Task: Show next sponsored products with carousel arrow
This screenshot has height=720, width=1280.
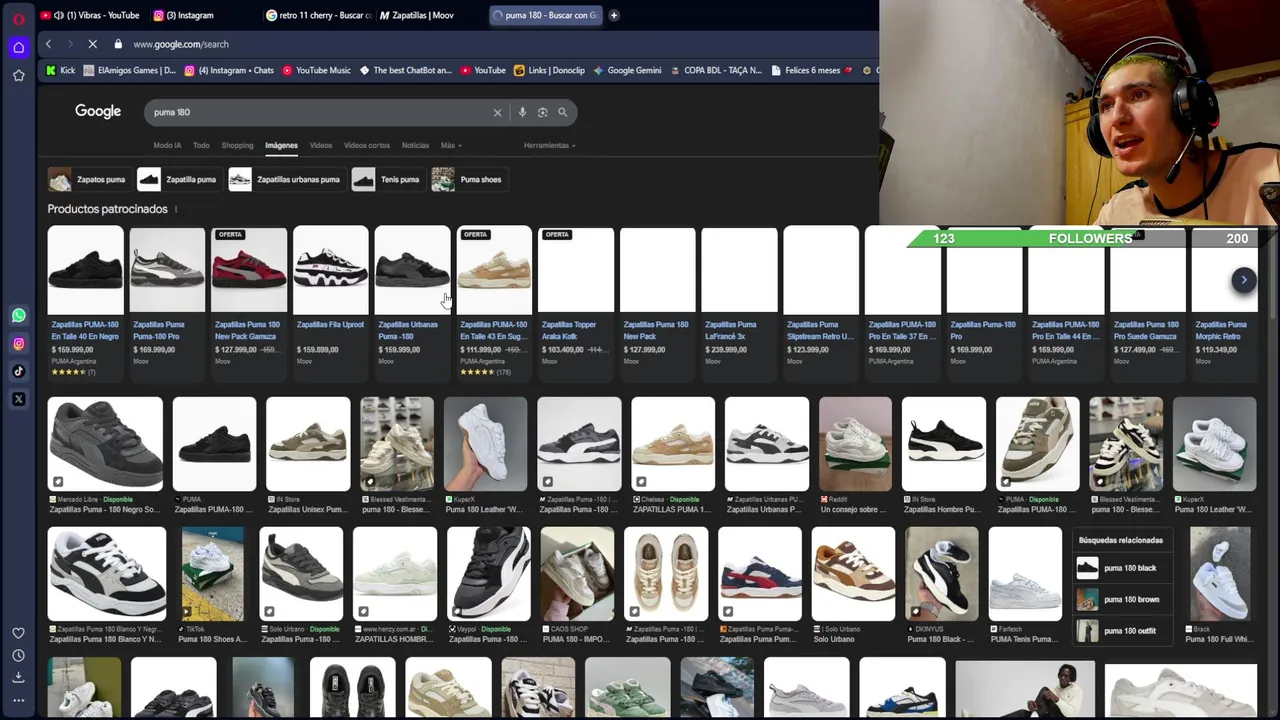Action: (x=1243, y=280)
